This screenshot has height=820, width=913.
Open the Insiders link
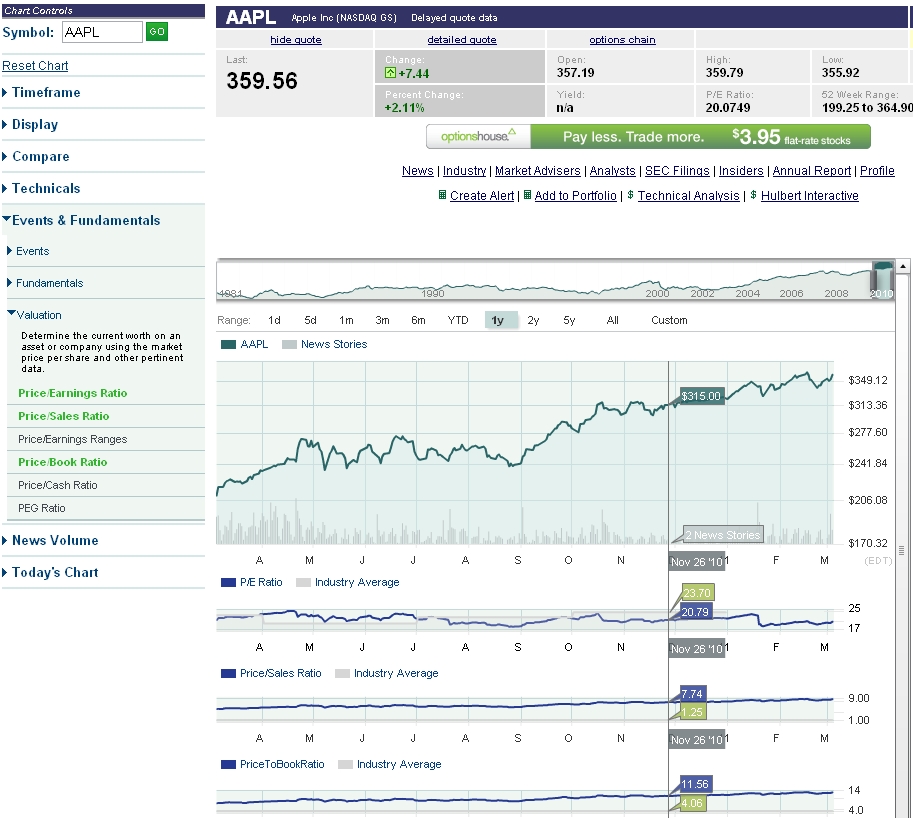click(741, 171)
